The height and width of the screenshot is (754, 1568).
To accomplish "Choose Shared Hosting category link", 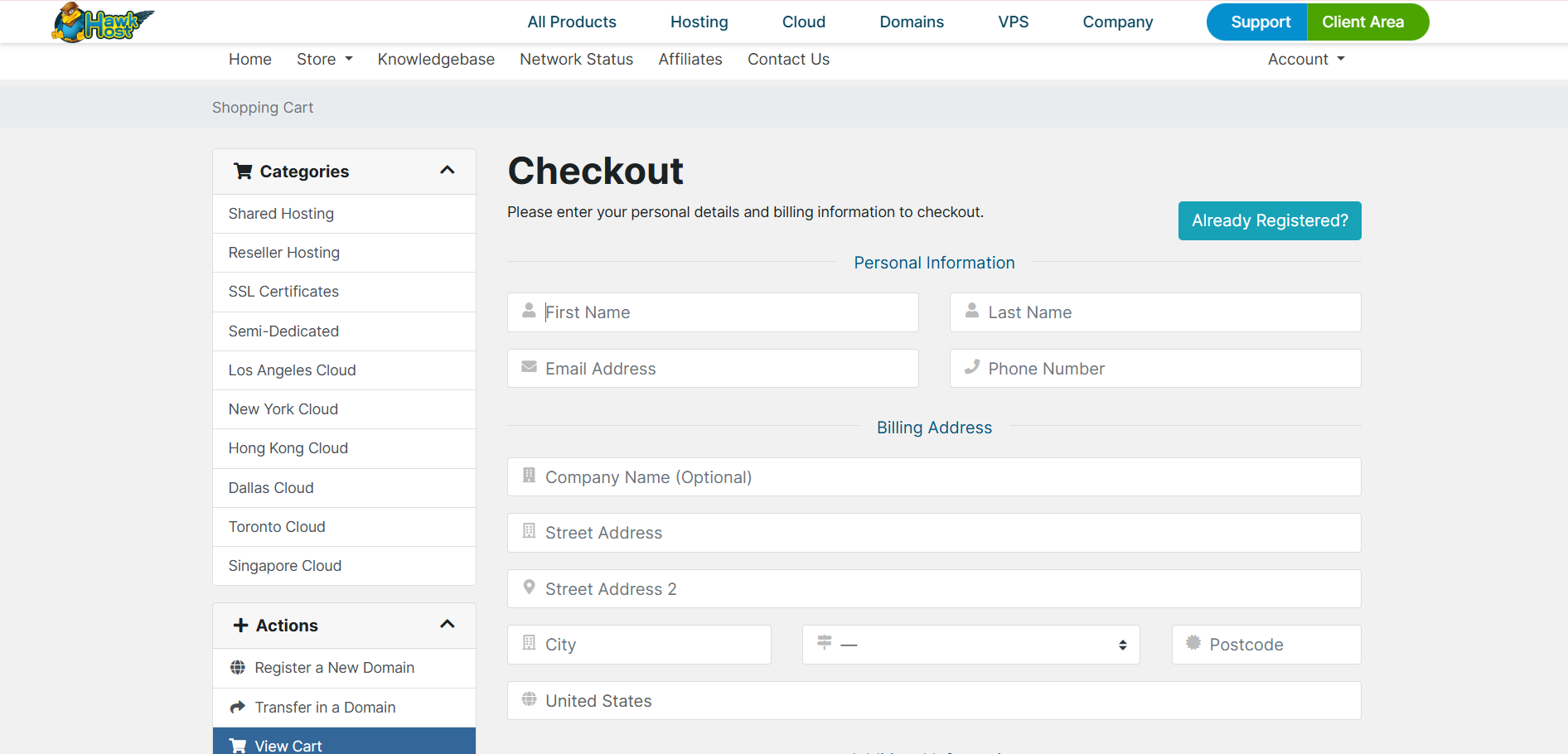I will point(281,214).
